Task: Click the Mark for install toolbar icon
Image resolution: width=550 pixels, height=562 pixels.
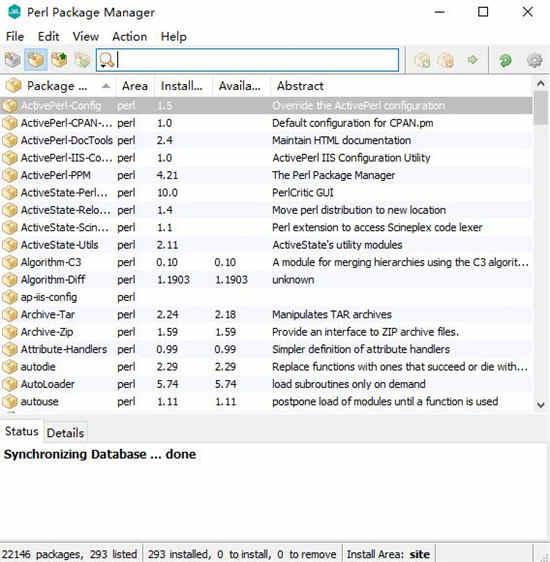Action: (423, 60)
